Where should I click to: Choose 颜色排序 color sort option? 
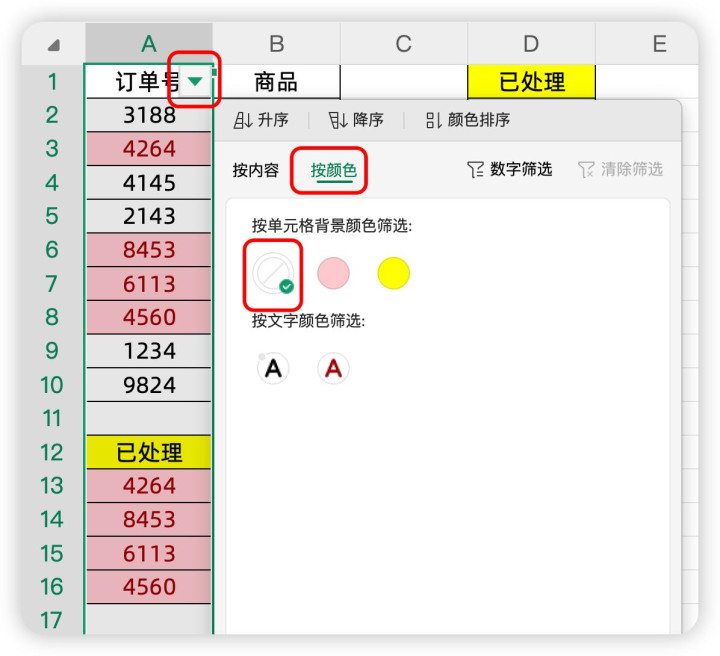[x=467, y=120]
